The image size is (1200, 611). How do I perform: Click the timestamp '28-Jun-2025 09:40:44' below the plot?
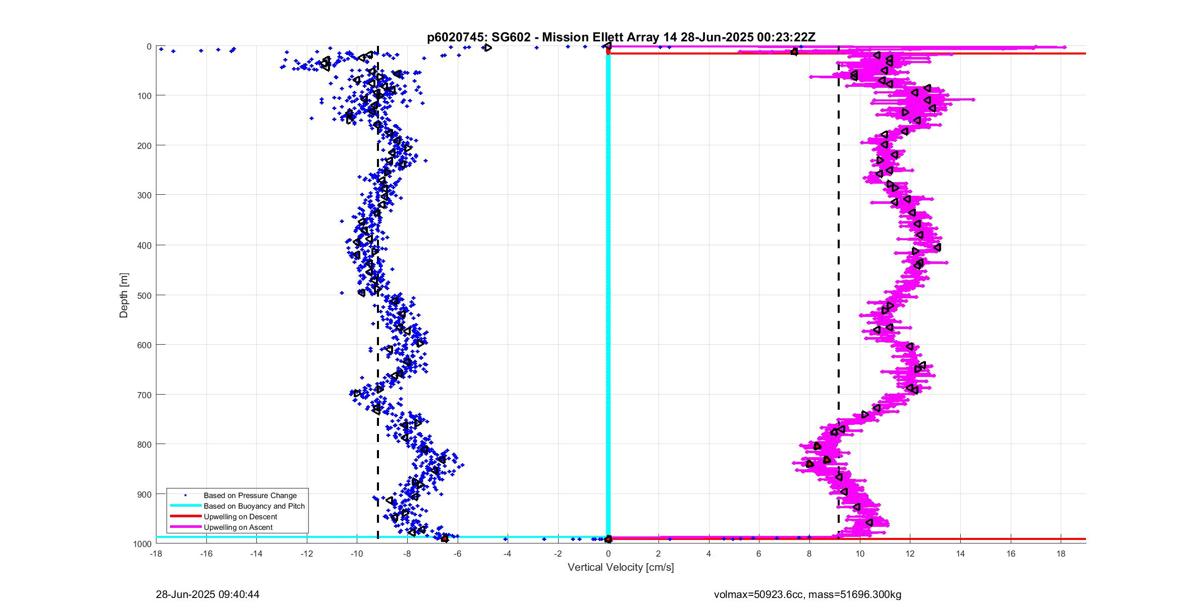point(208,594)
